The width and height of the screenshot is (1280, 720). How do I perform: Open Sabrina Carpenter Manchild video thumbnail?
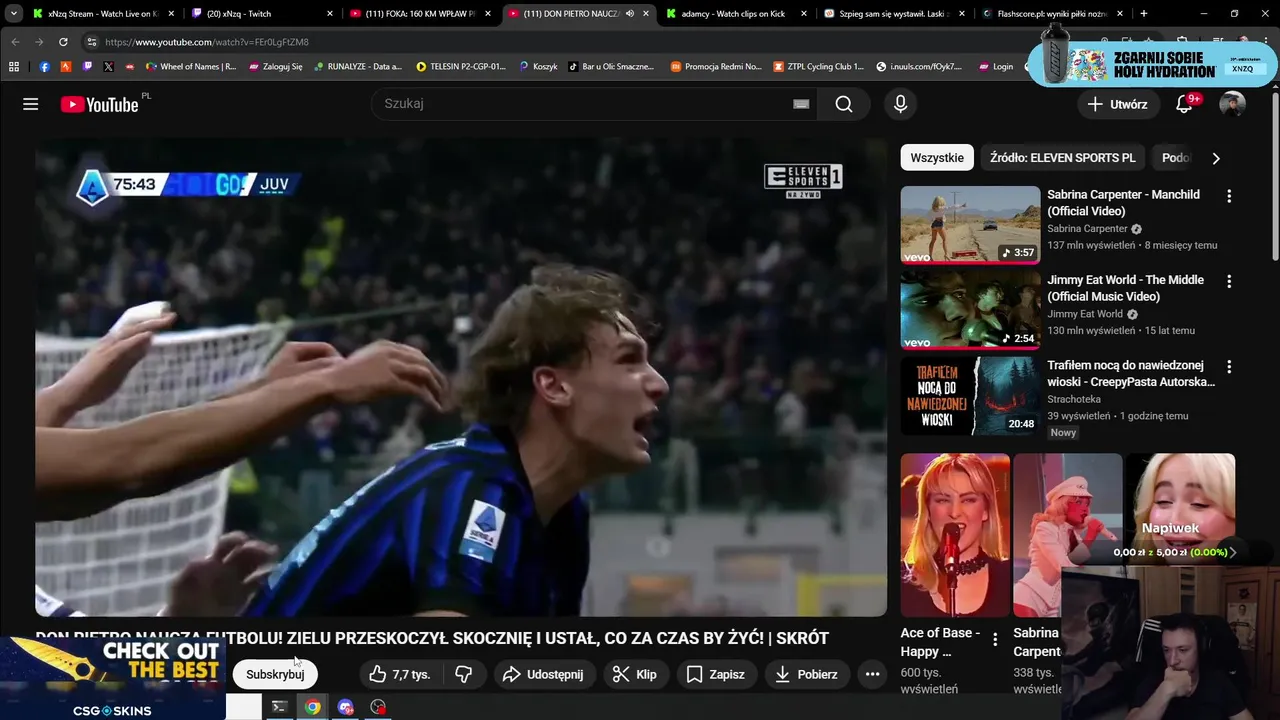tap(970, 224)
